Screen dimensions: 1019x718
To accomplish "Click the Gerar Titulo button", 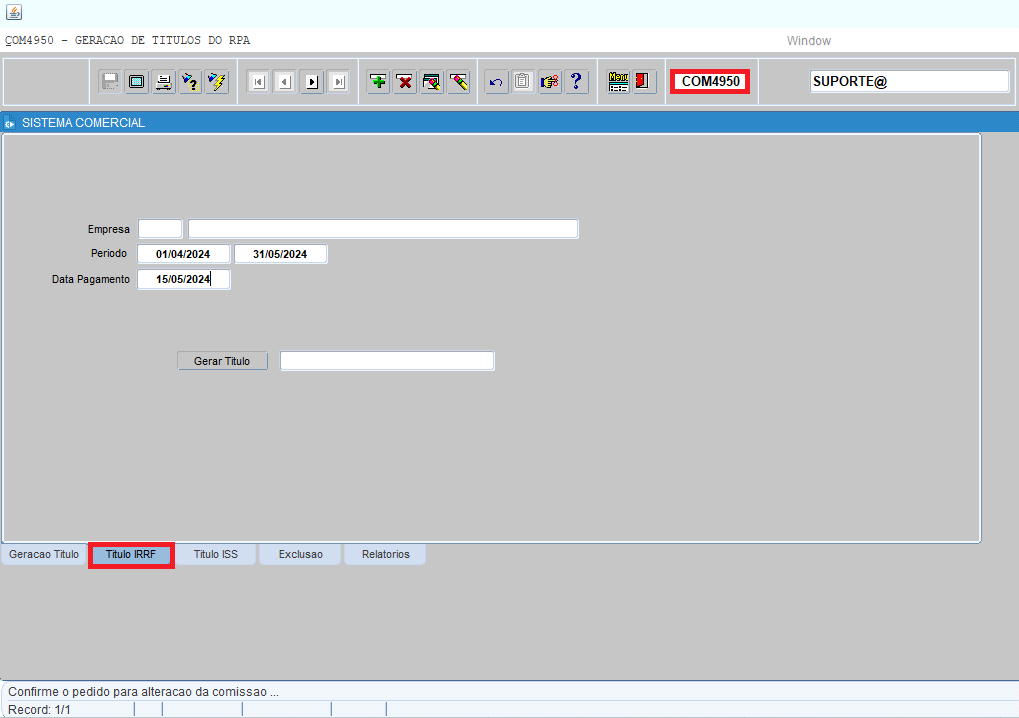I will coord(222,361).
